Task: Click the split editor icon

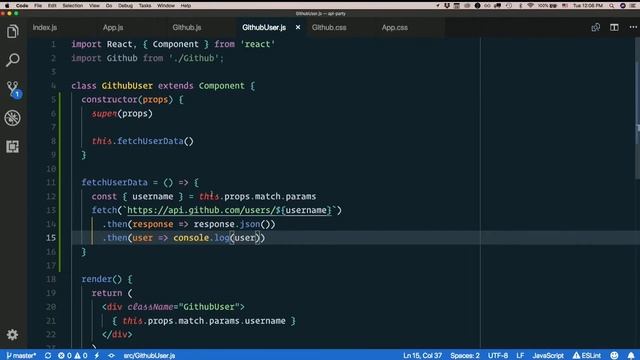Action: point(614,27)
